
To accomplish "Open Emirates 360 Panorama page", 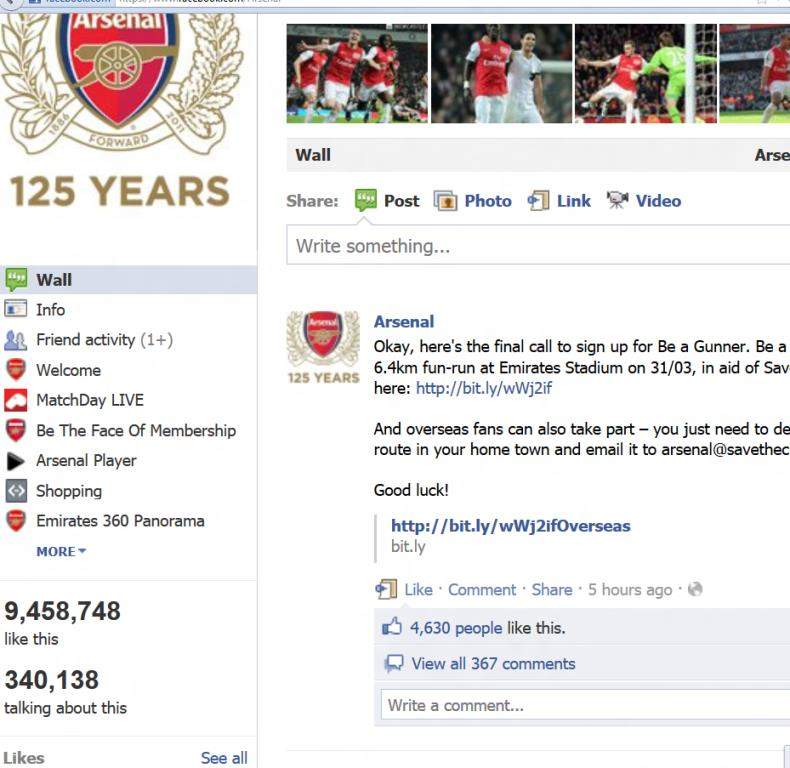I will (x=120, y=521).
